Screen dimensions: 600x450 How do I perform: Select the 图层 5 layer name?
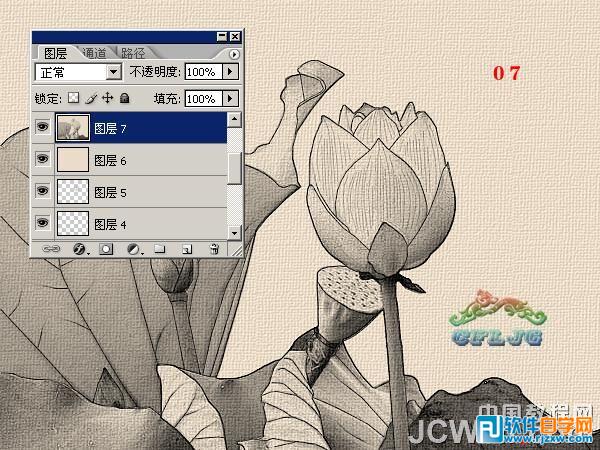(110, 192)
